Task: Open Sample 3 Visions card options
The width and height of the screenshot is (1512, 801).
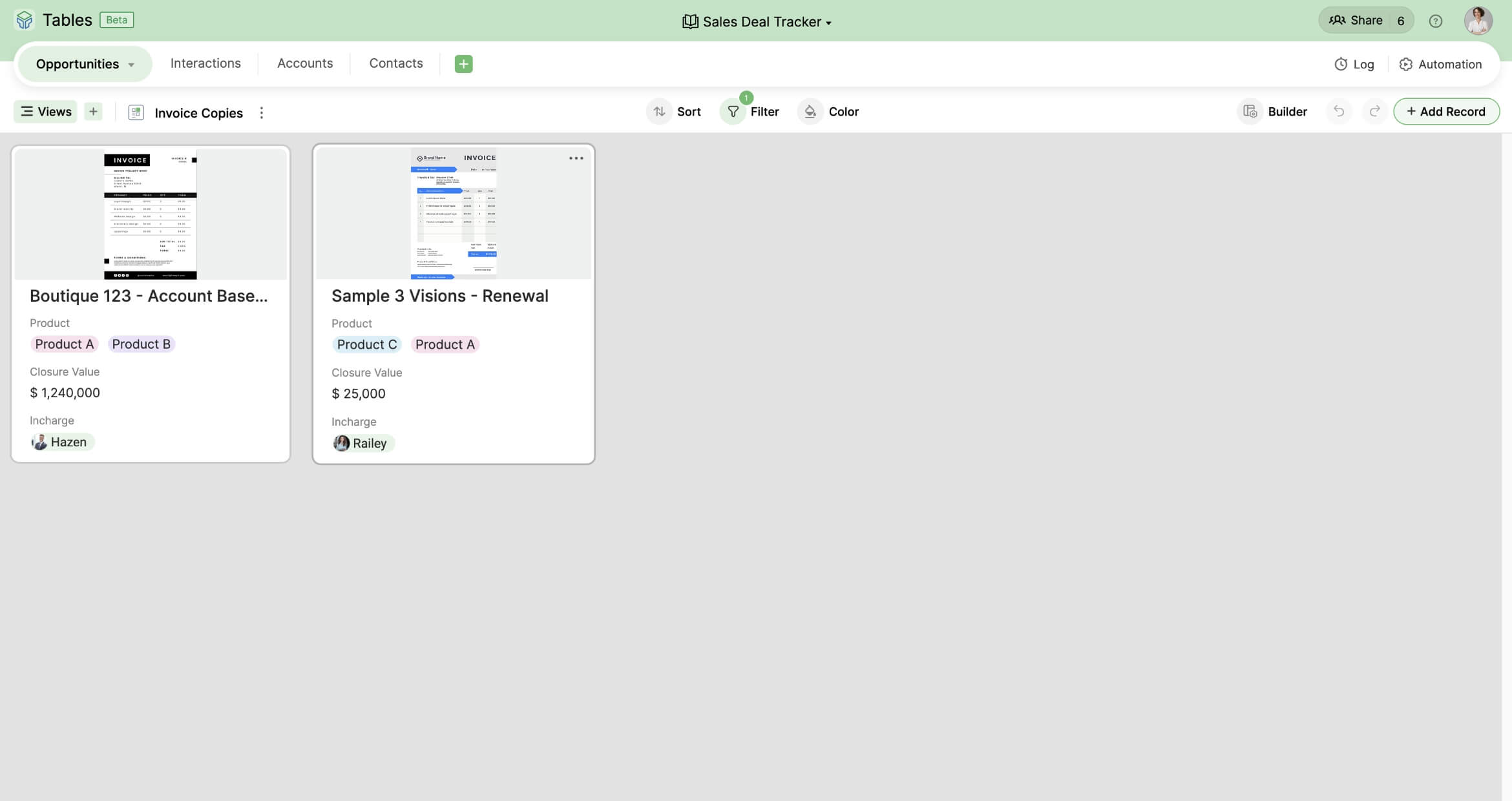Action: [x=576, y=158]
